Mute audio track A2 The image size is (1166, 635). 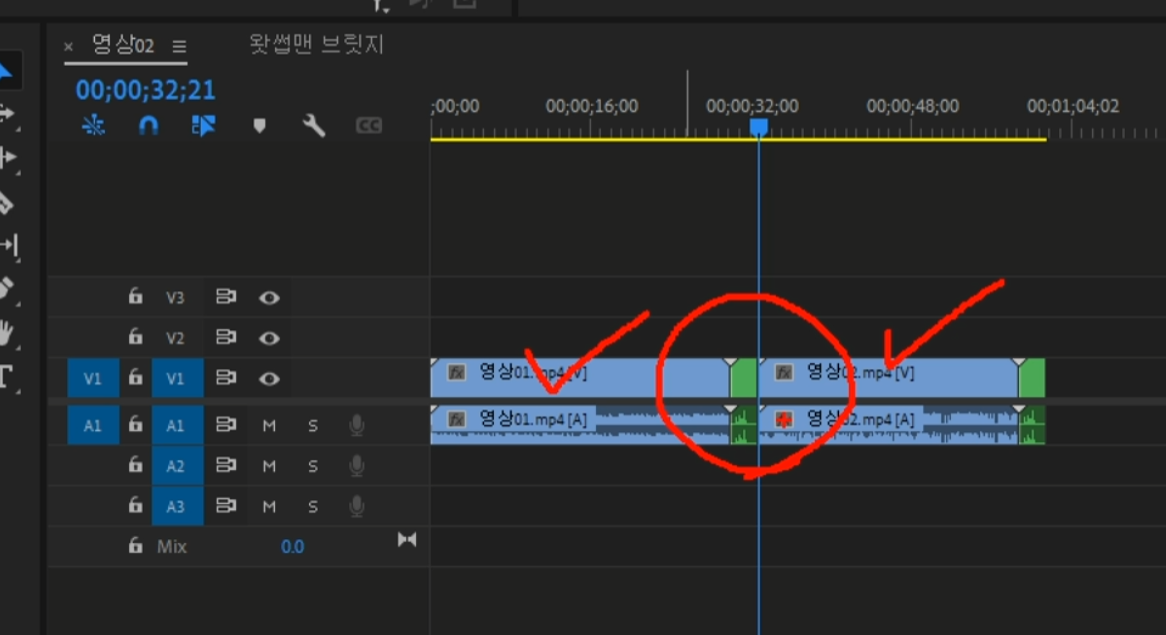(x=269, y=466)
